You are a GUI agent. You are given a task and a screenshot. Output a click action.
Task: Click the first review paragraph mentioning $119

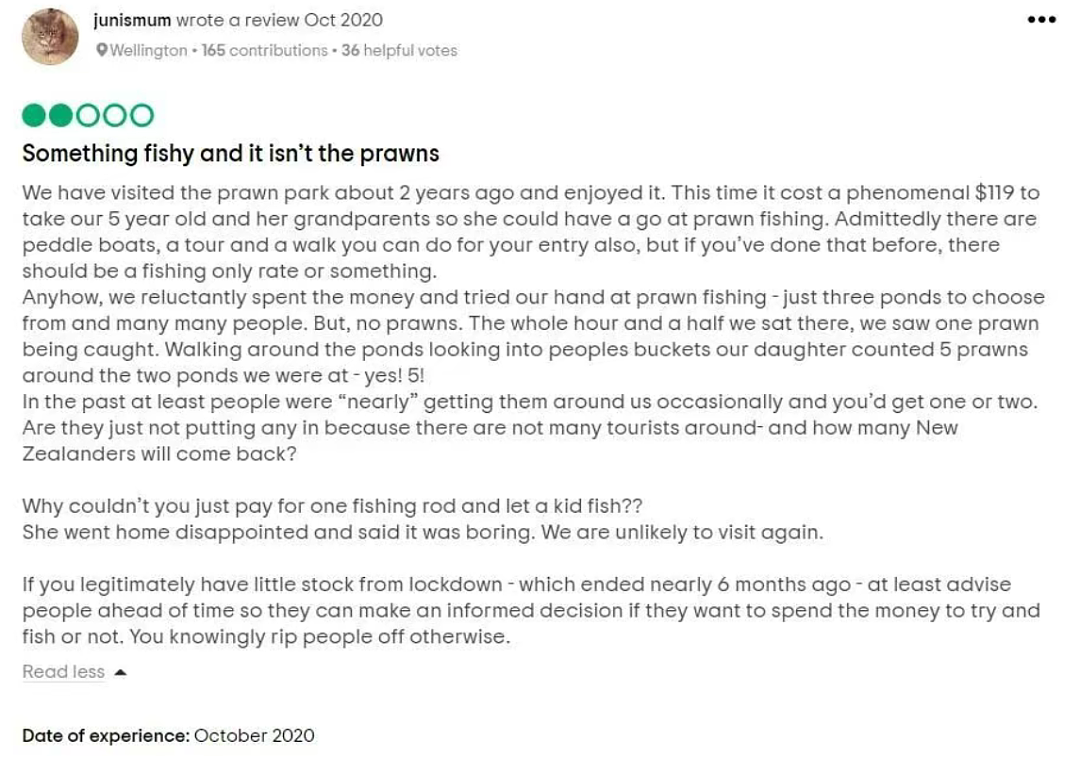tap(530, 232)
